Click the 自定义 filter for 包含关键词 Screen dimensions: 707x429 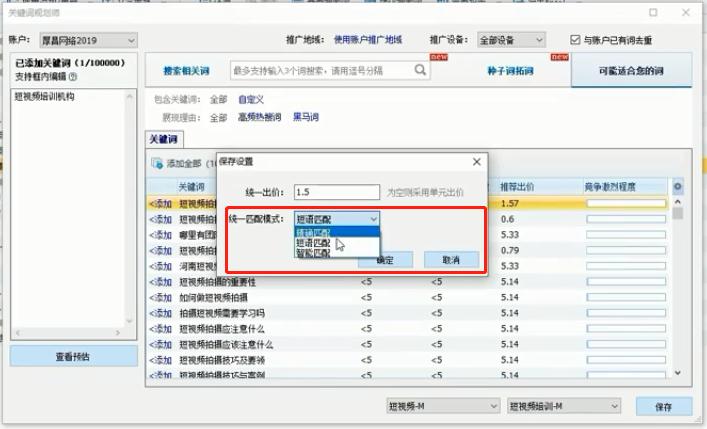(251, 99)
